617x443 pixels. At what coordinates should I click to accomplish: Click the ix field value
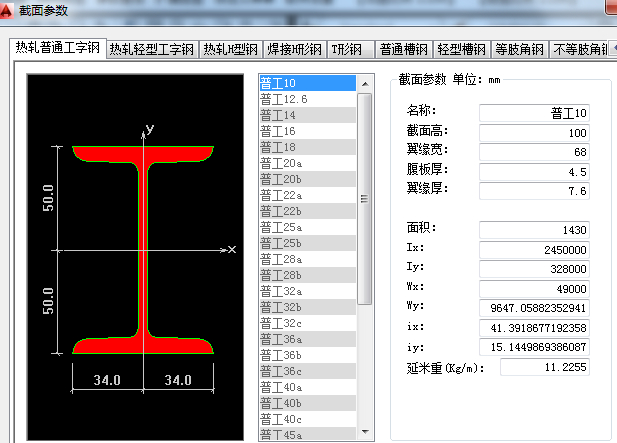pos(534,328)
